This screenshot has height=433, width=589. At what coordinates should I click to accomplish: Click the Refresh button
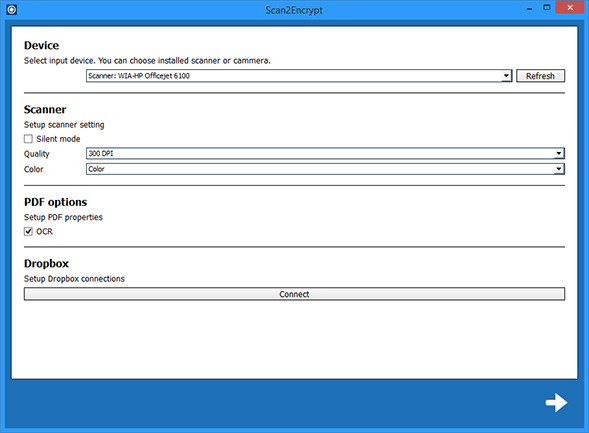(x=540, y=76)
